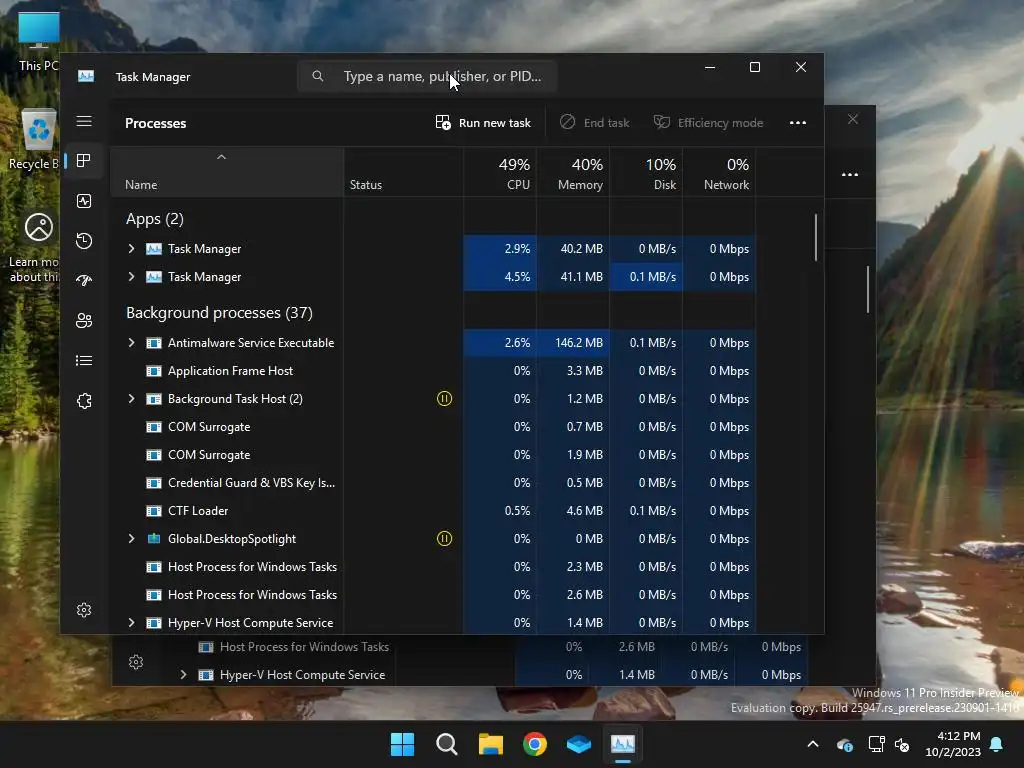This screenshot has width=1024, height=768.
Task: Open Task Manager settings gear
Action: (x=84, y=610)
